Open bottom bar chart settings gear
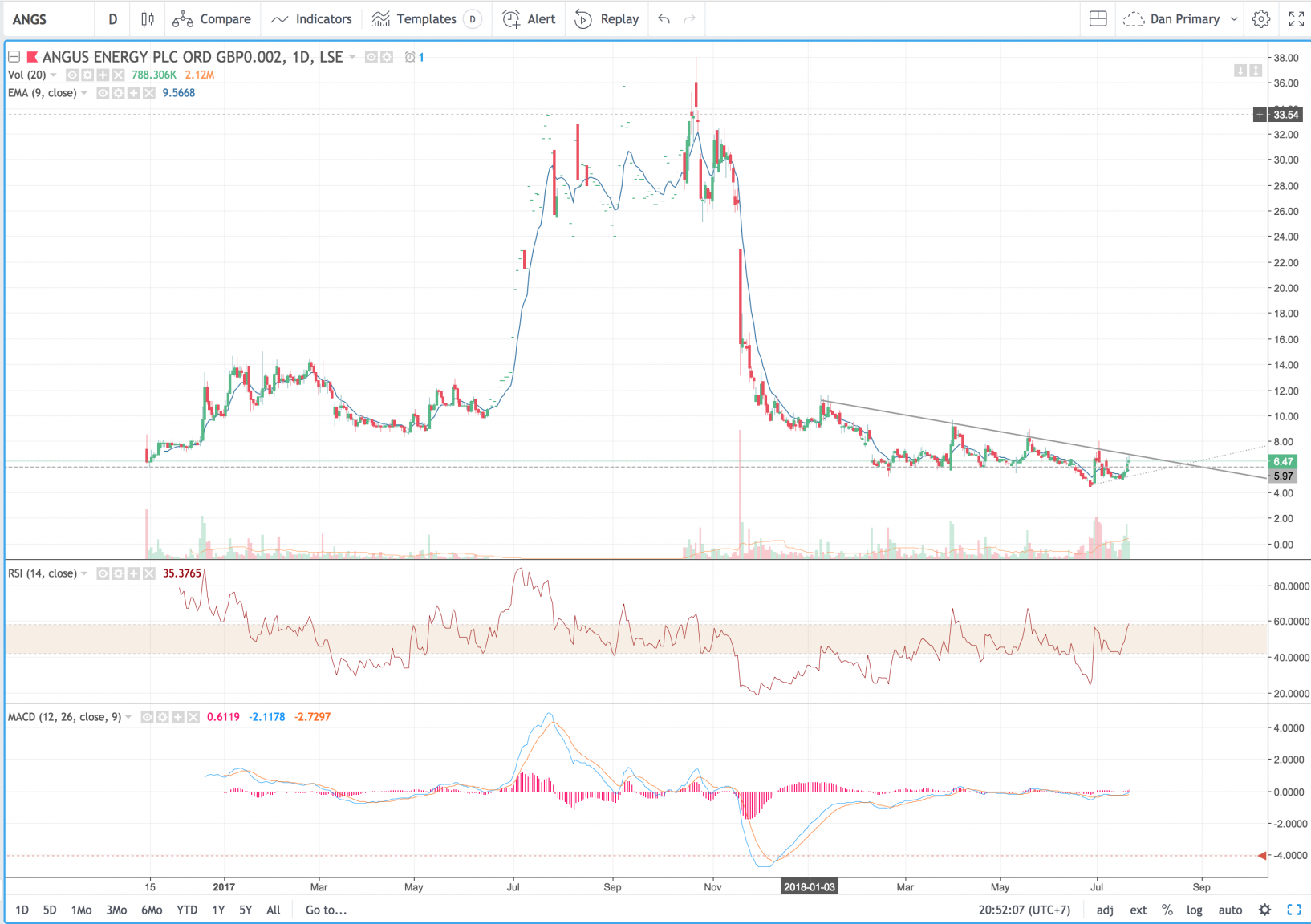Viewport: 1311px width, 924px height. click(x=1265, y=910)
